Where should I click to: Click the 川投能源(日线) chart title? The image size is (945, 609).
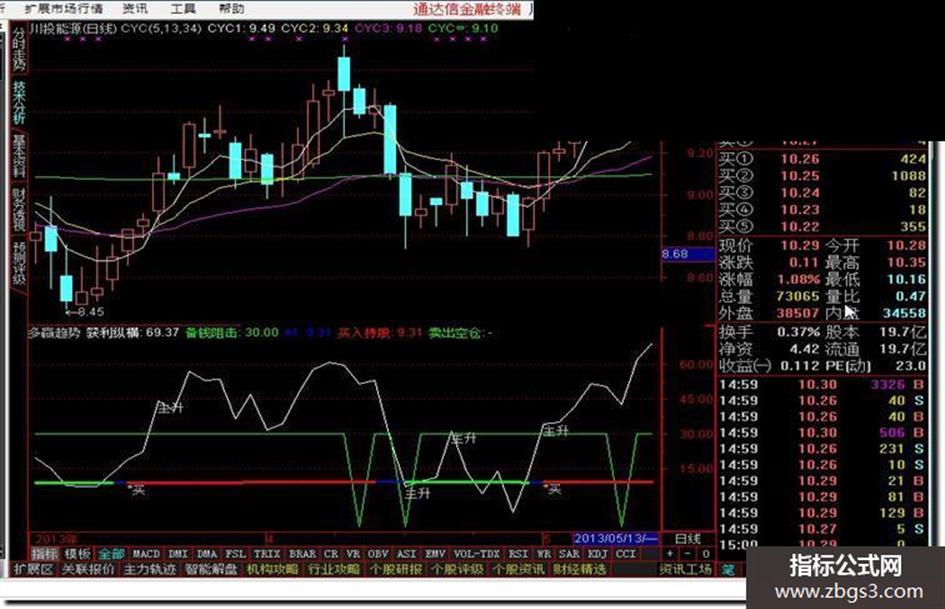(x=72, y=28)
